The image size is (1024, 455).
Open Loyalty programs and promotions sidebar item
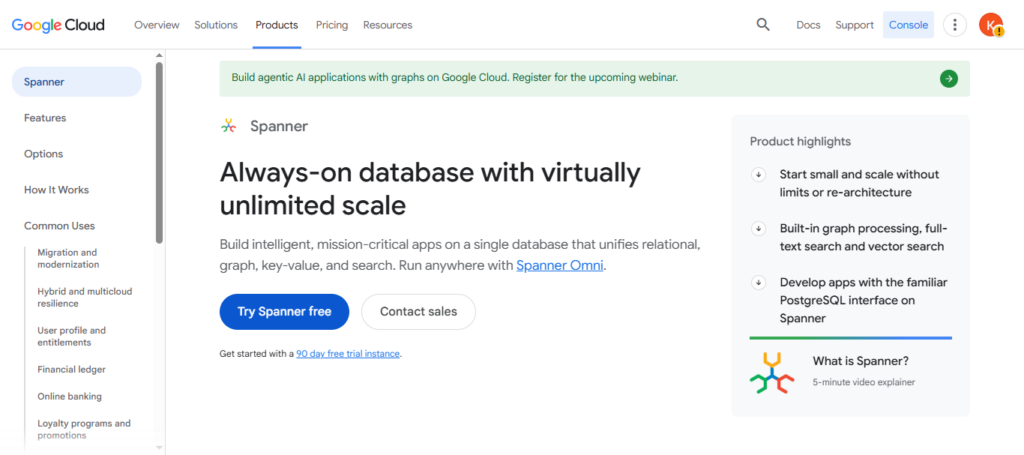pos(84,429)
